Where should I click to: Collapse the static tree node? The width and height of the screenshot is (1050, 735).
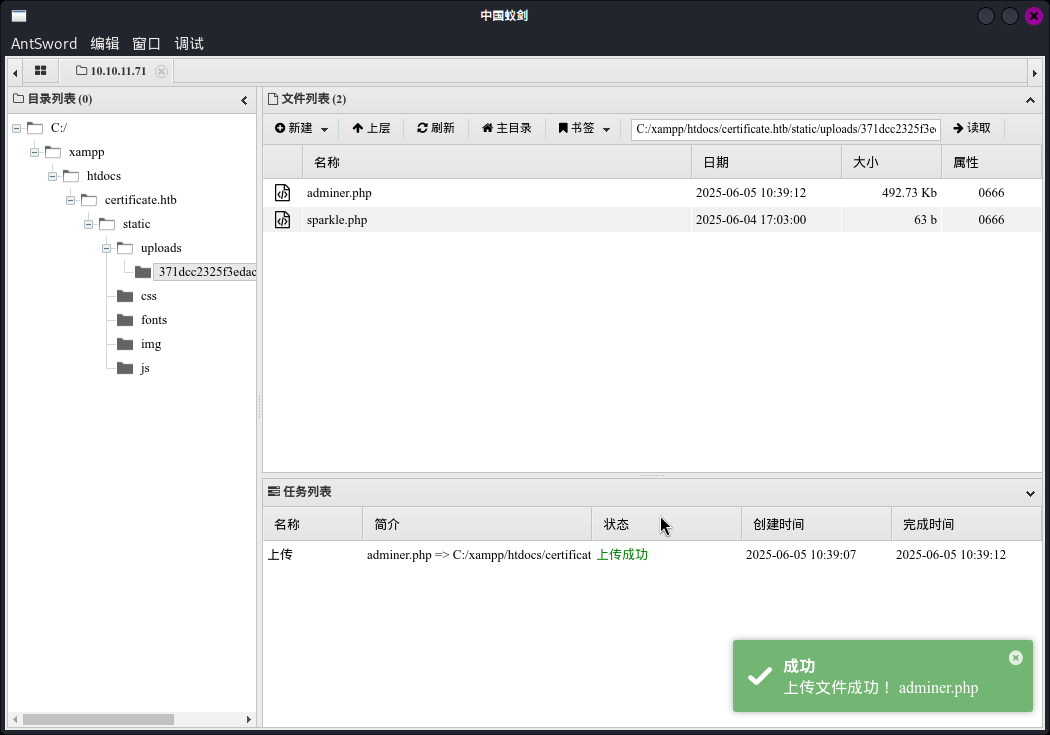(88, 224)
